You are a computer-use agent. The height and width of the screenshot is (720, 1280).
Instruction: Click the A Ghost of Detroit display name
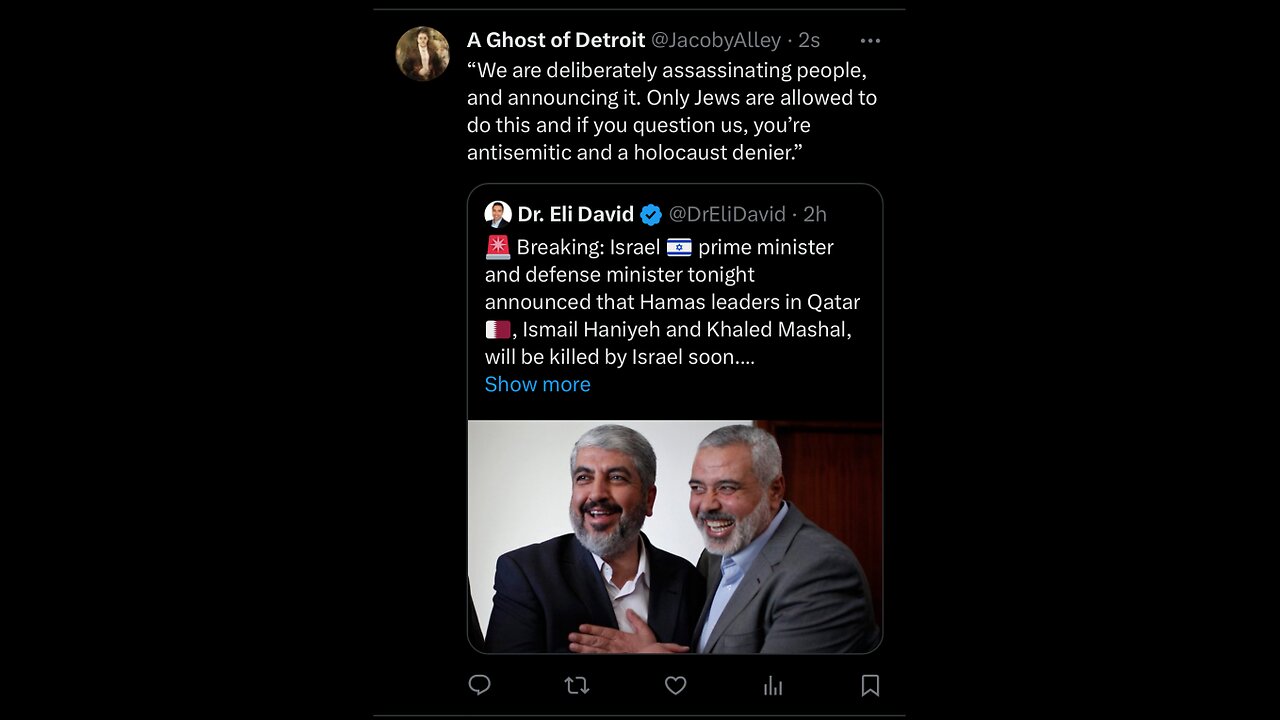pos(556,40)
